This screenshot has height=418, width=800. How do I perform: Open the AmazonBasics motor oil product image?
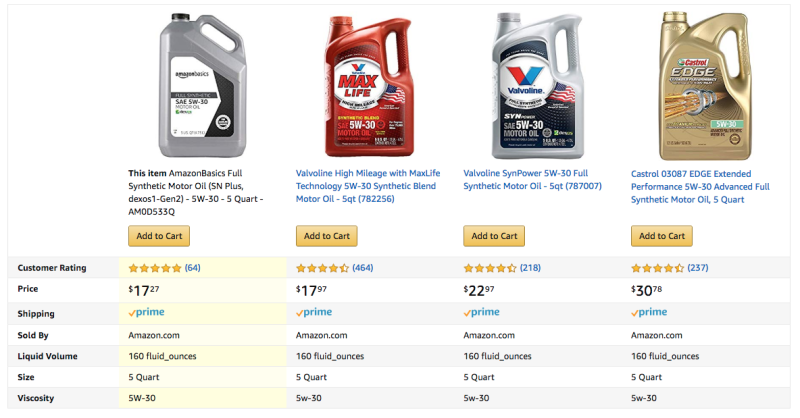pyautogui.click(x=203, y=87)
